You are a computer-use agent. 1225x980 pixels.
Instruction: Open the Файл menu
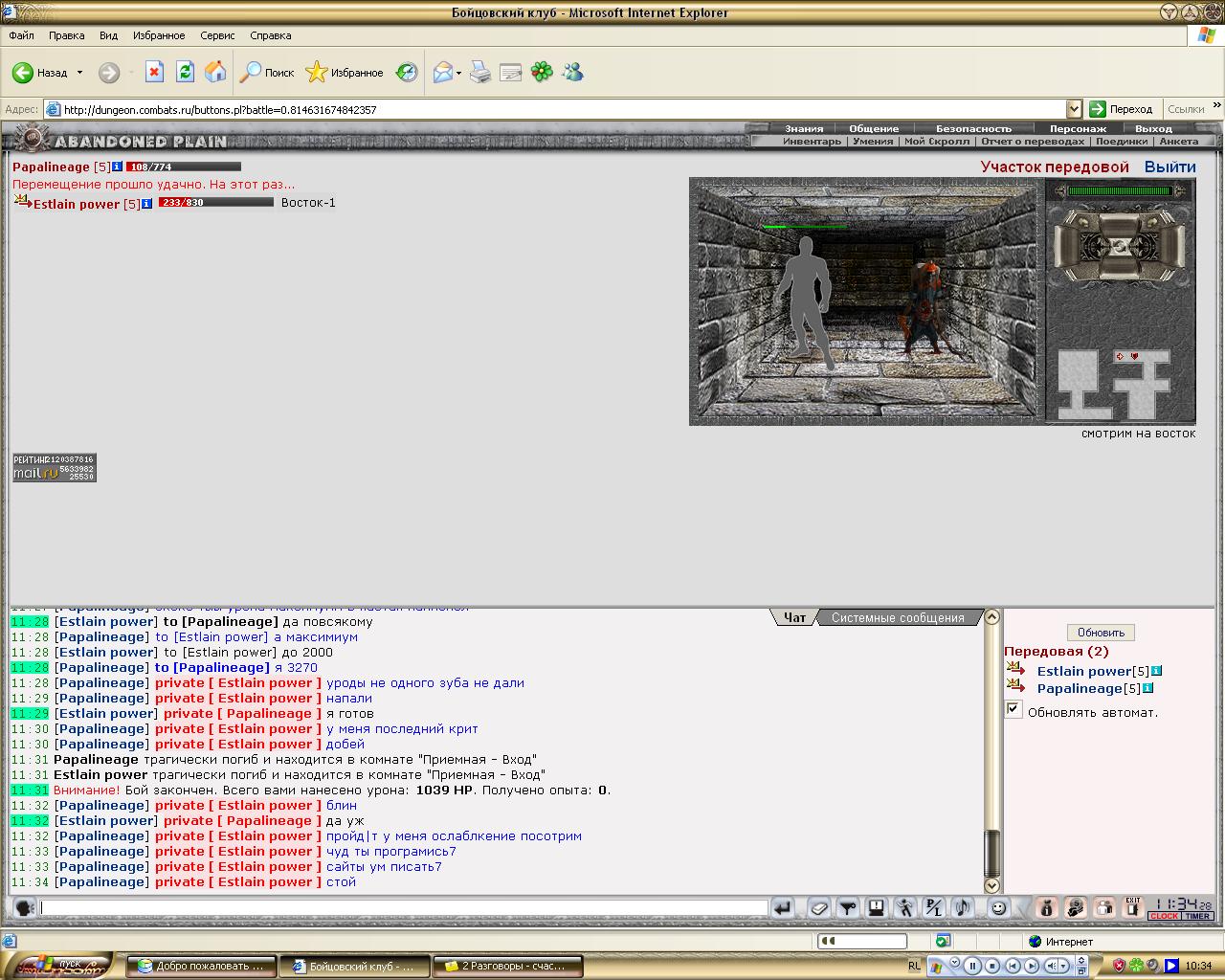point(21,35)
